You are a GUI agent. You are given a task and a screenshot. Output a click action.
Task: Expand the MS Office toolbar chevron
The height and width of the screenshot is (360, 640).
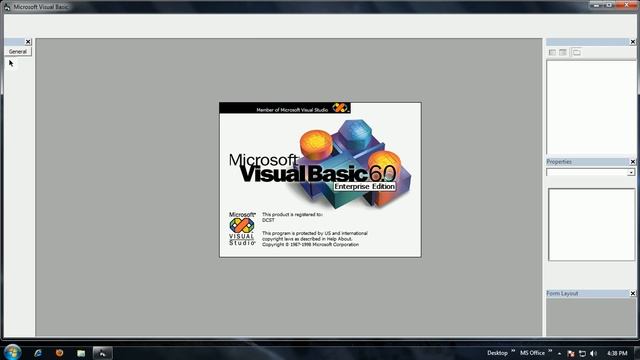[550, 351]
